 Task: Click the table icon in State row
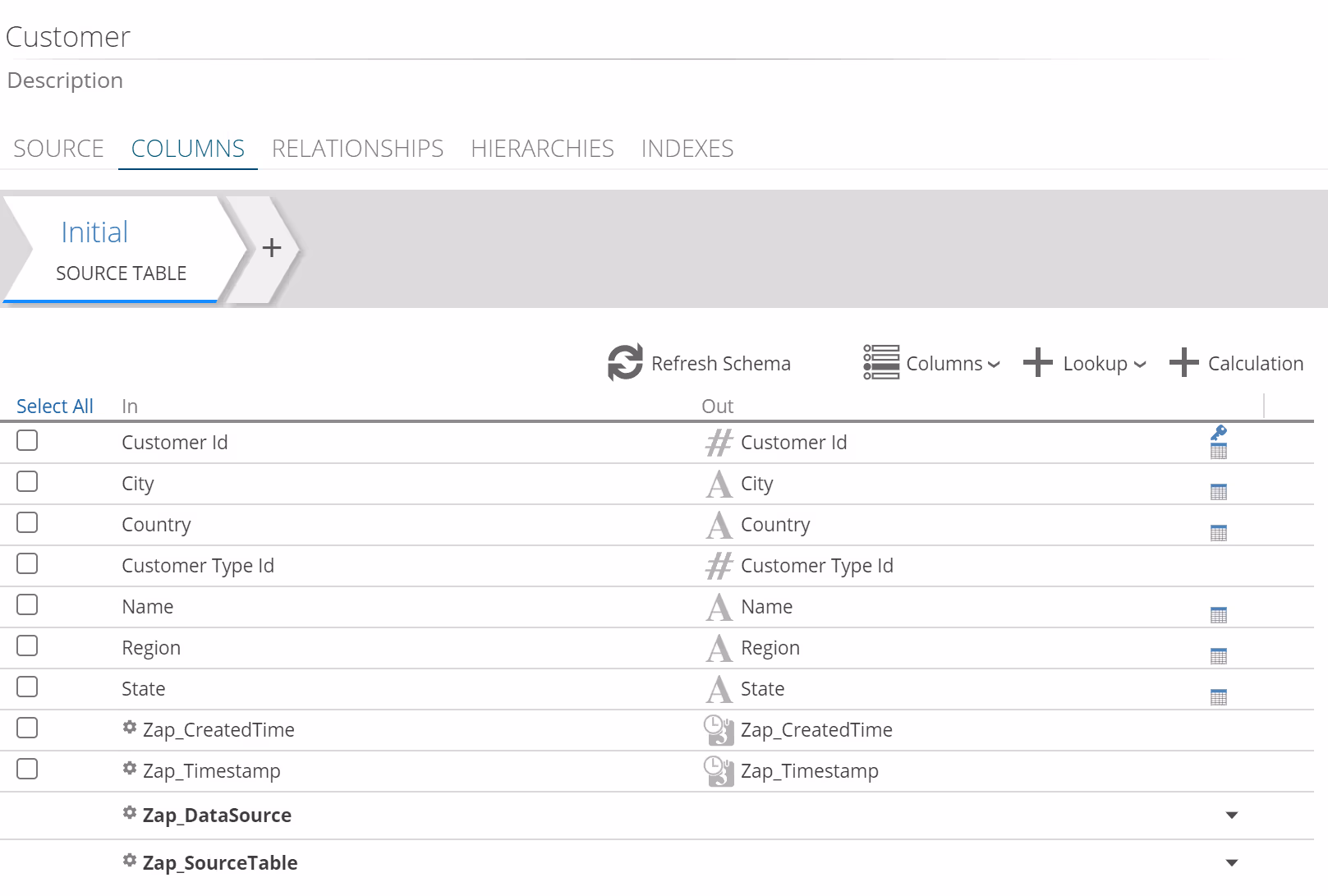pyautogui.click(x=1219, y=697)
